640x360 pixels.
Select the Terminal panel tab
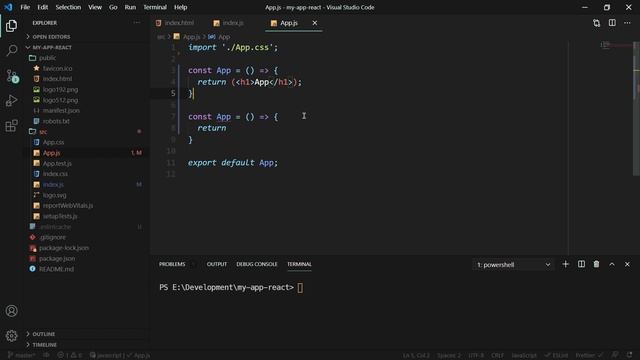tap(299, 264)
